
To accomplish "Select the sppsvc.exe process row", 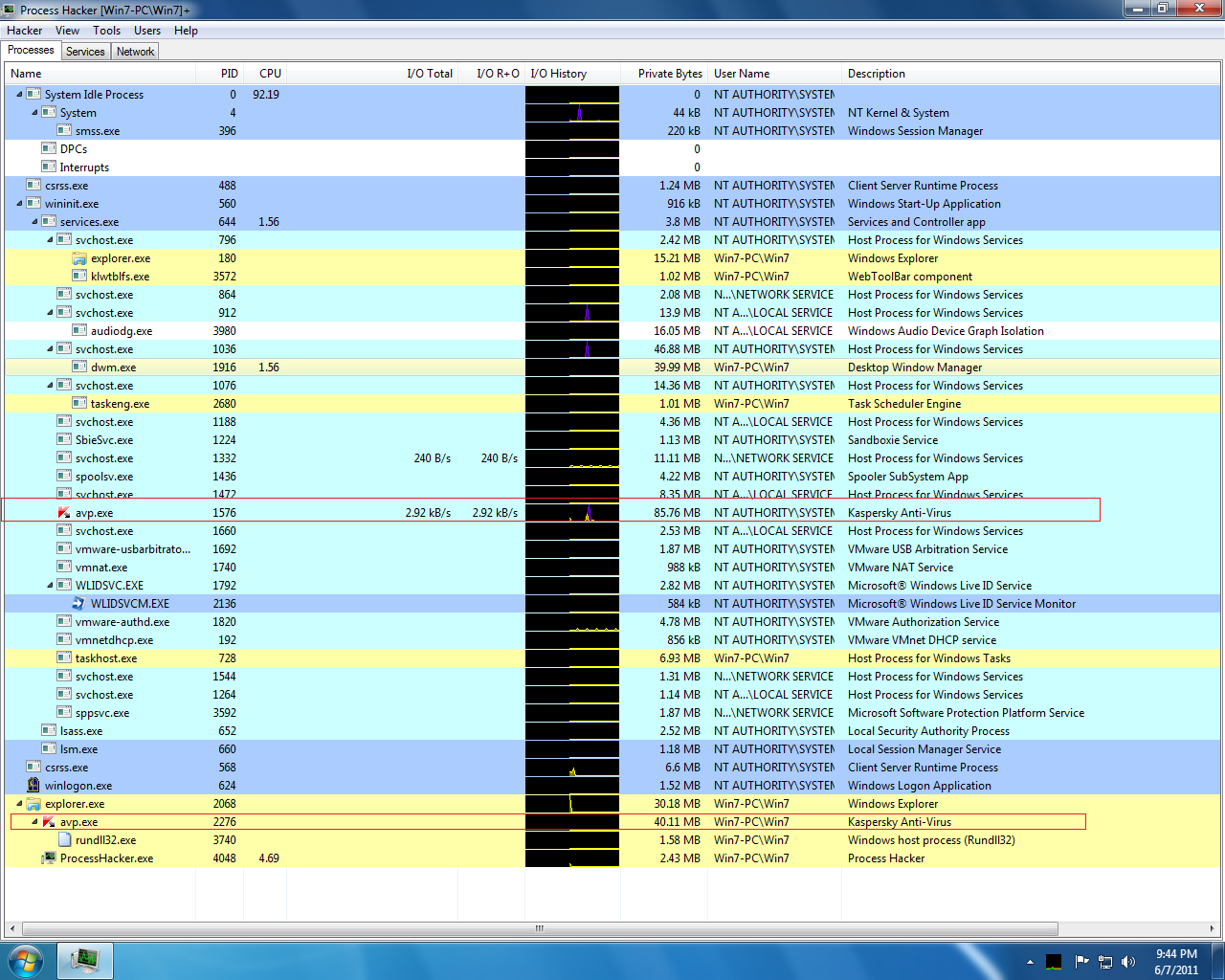I will coord(612,713).
